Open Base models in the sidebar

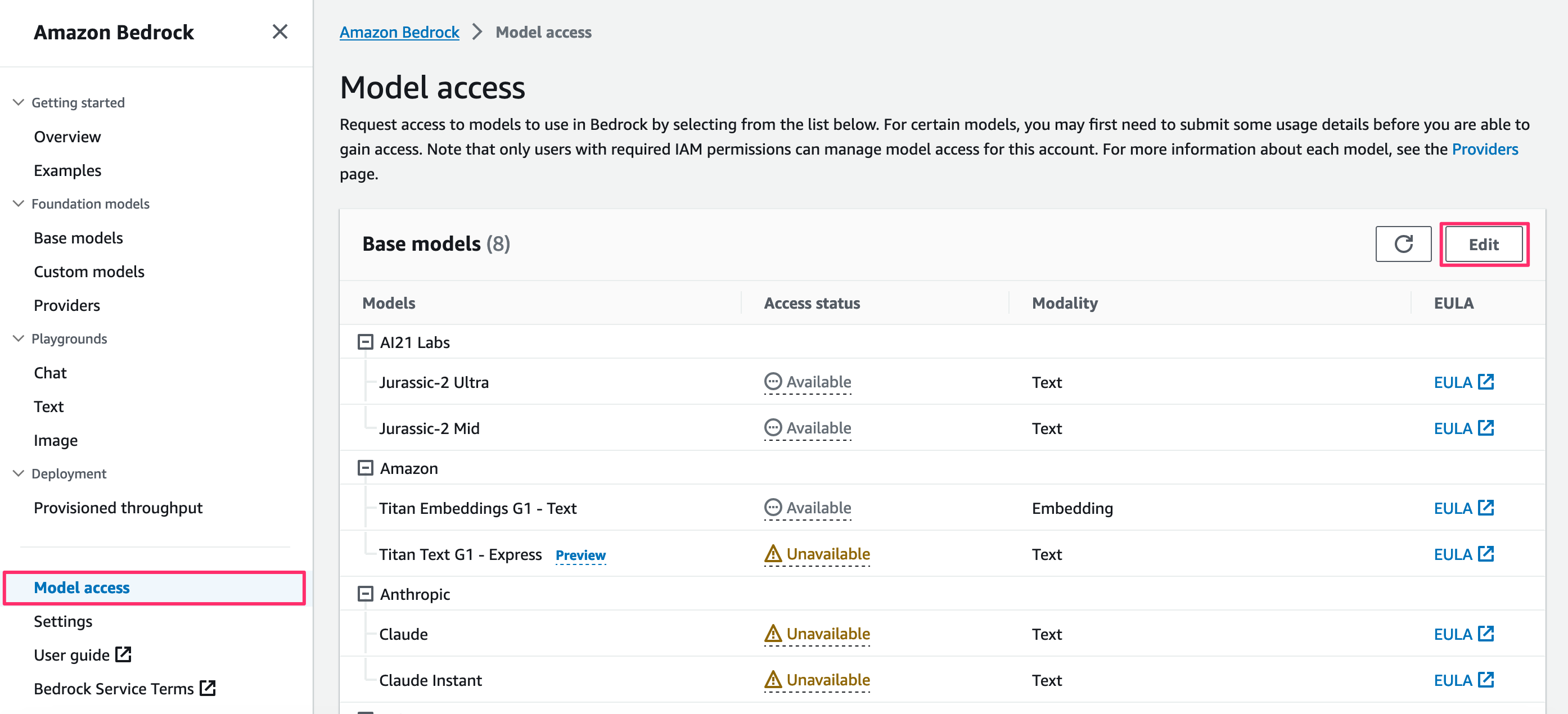pos(78,238)
